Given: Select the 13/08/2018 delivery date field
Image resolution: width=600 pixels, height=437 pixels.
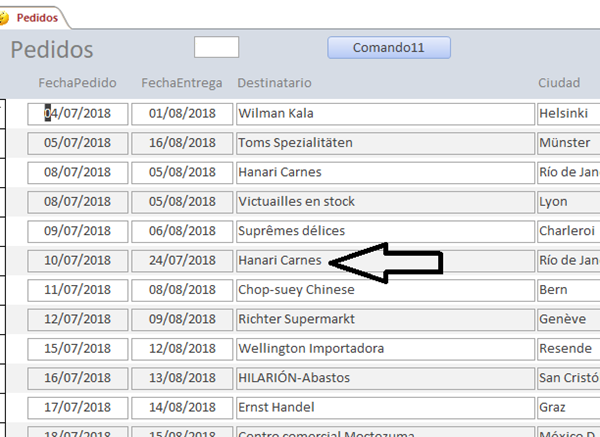Looking at the screenshot, I should [182, 379].
